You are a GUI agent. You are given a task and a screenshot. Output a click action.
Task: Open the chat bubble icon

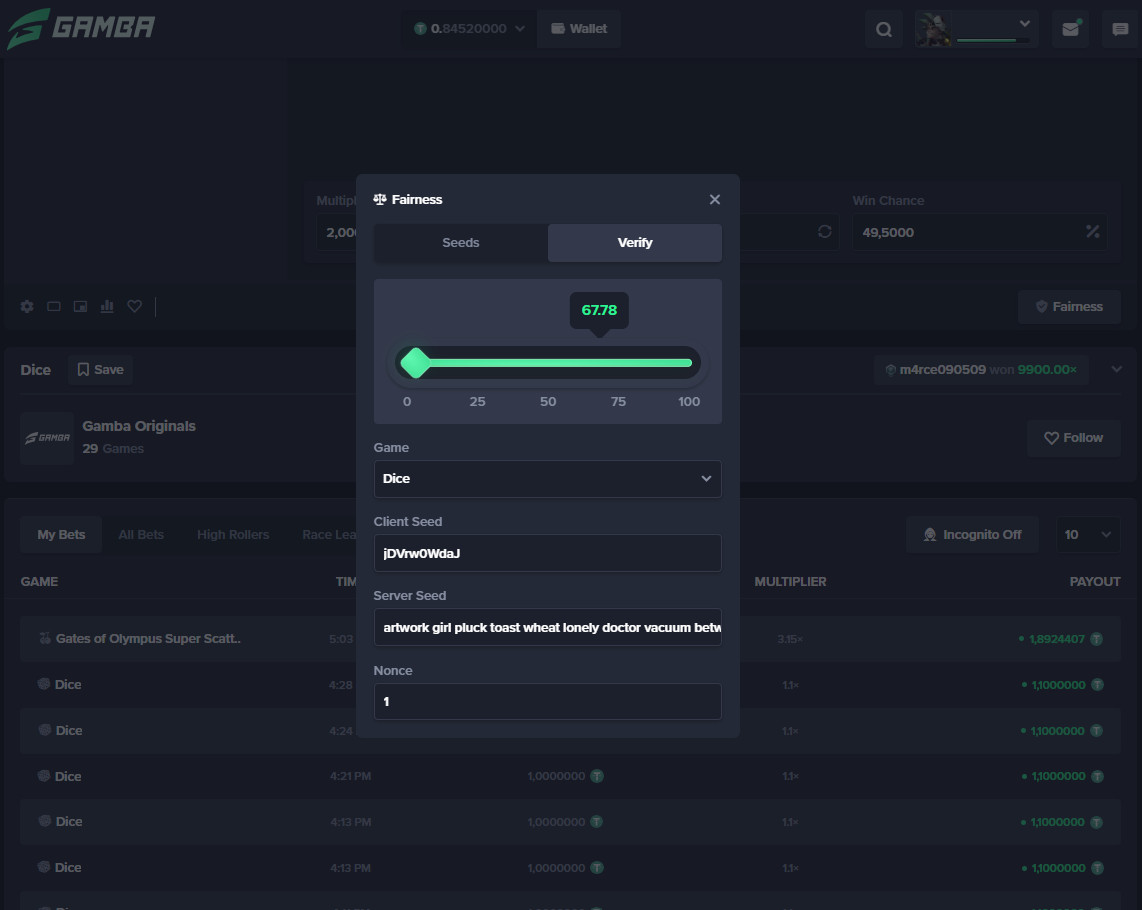coord(1120,29)
